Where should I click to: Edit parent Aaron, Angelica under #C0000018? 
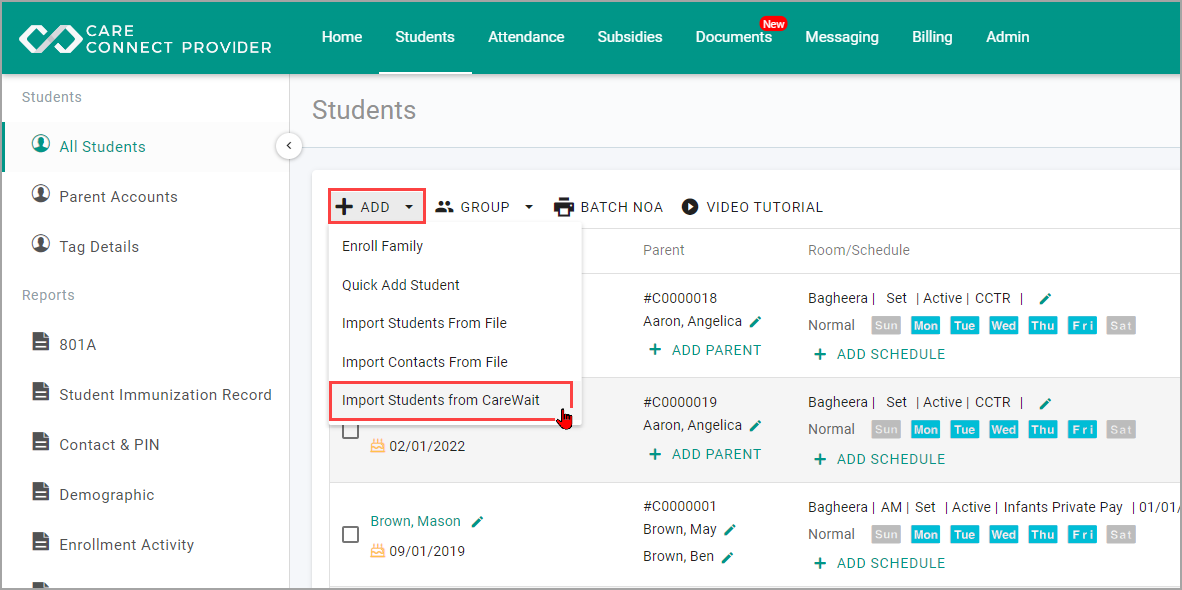tap(755, 322)
